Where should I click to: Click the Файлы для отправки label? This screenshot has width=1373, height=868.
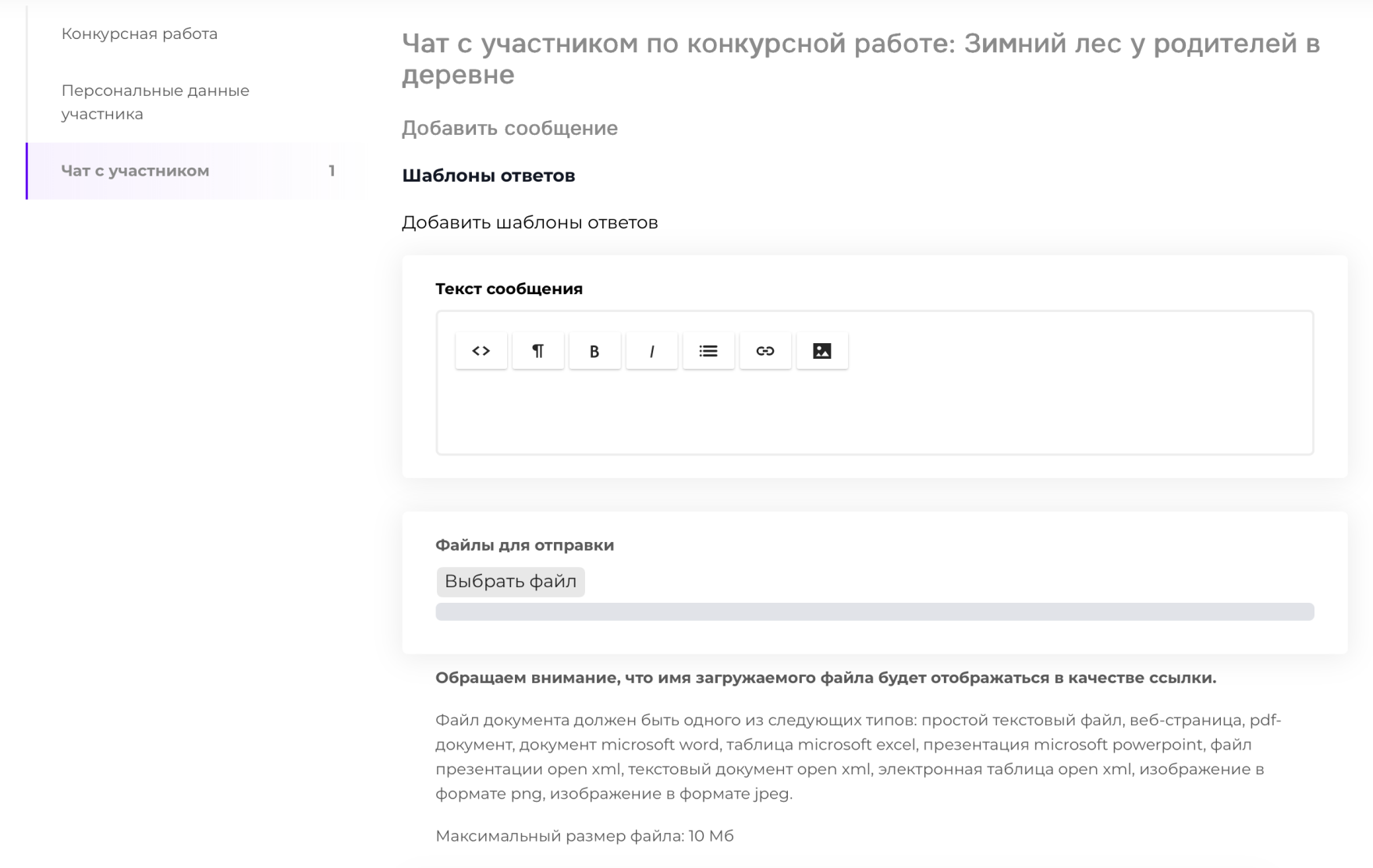click(524, 545)
